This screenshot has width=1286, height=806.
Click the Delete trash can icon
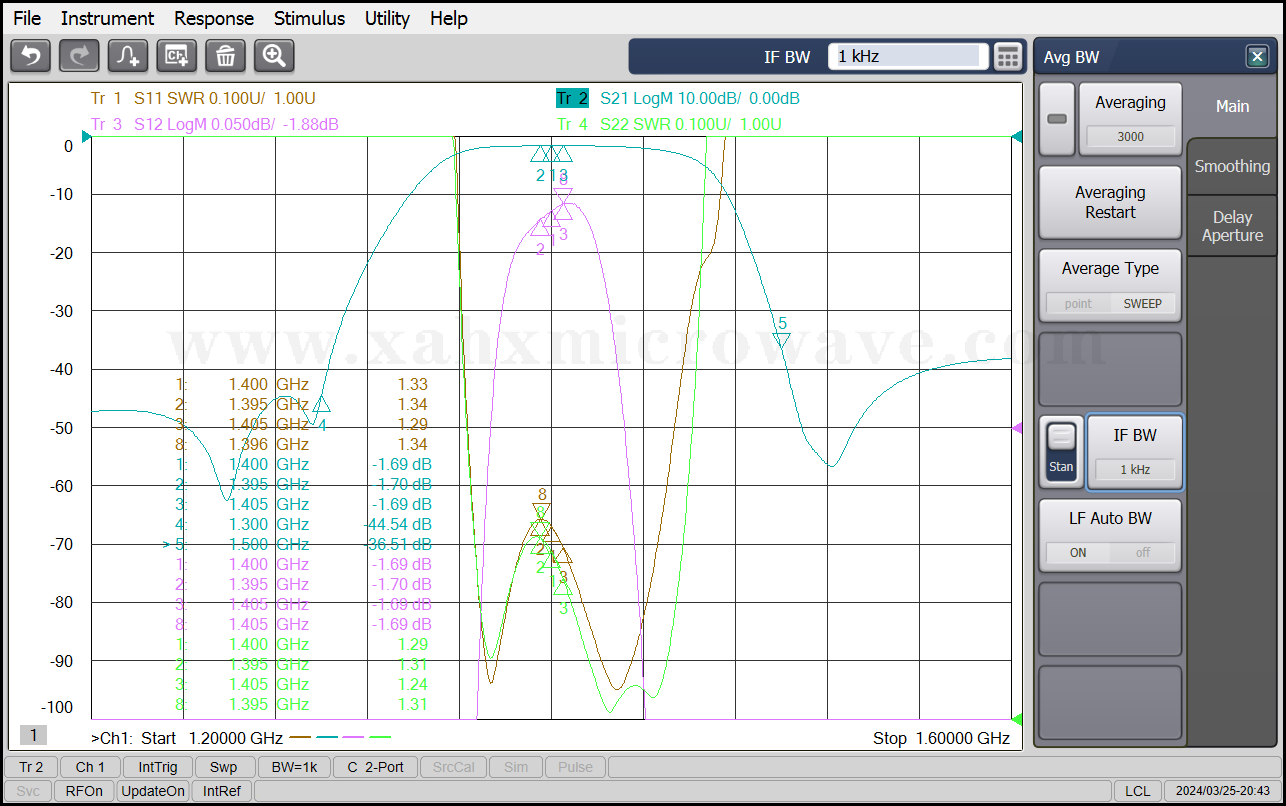(x=226, y=56)
